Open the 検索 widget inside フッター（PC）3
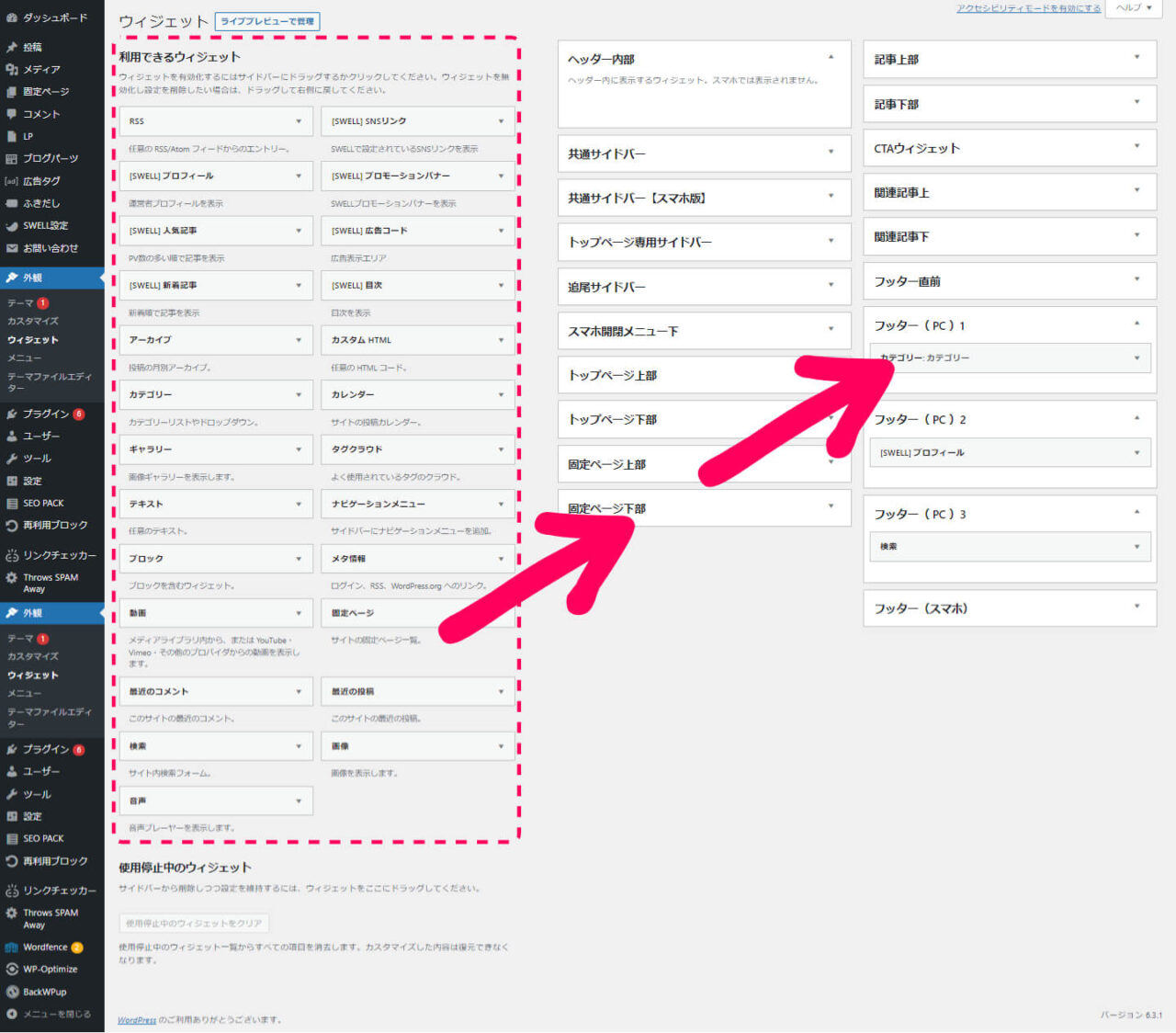1176x1033 pixels. (x=1010, y=547)
